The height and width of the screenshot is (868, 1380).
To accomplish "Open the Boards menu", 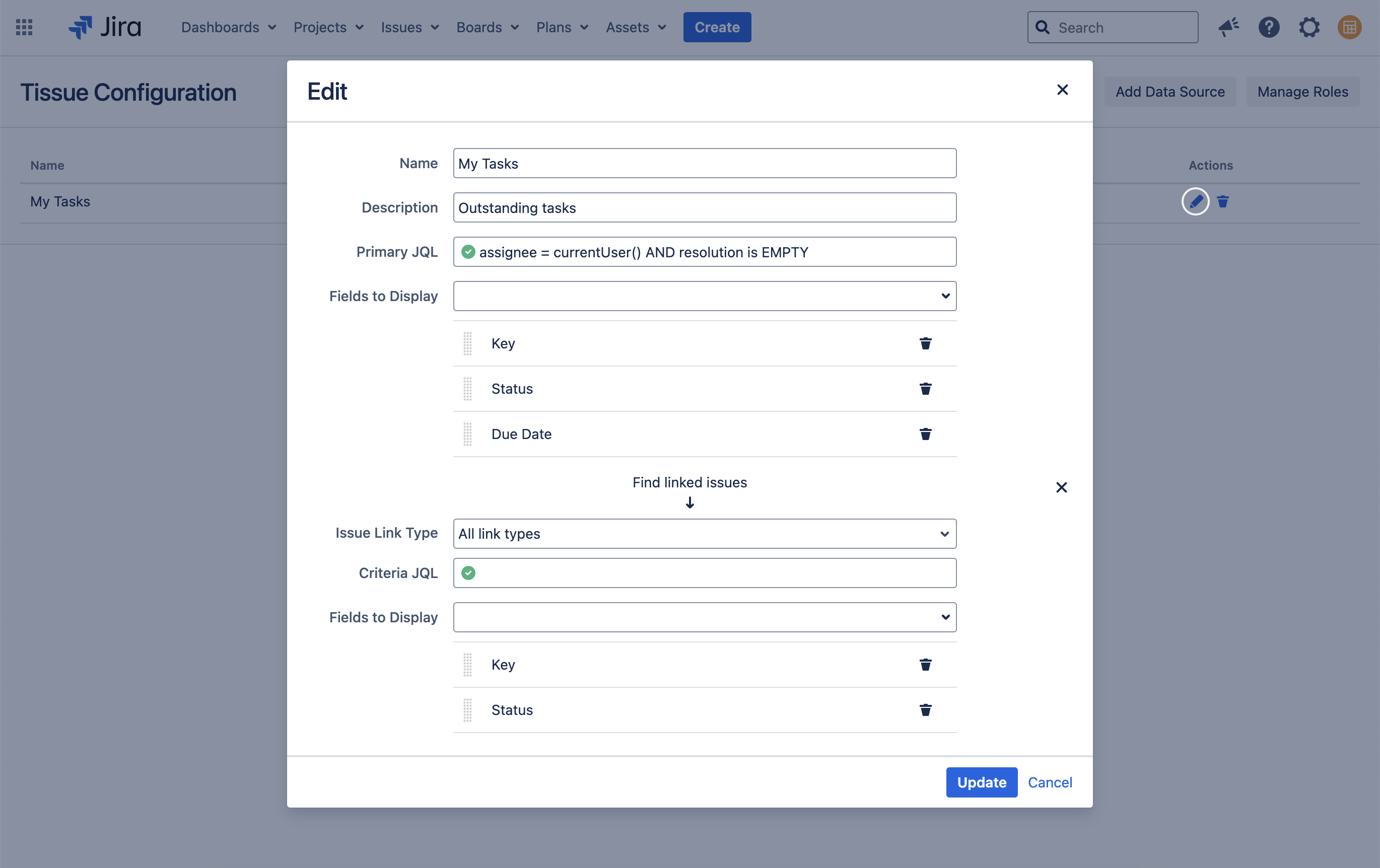I will [487, 27].
